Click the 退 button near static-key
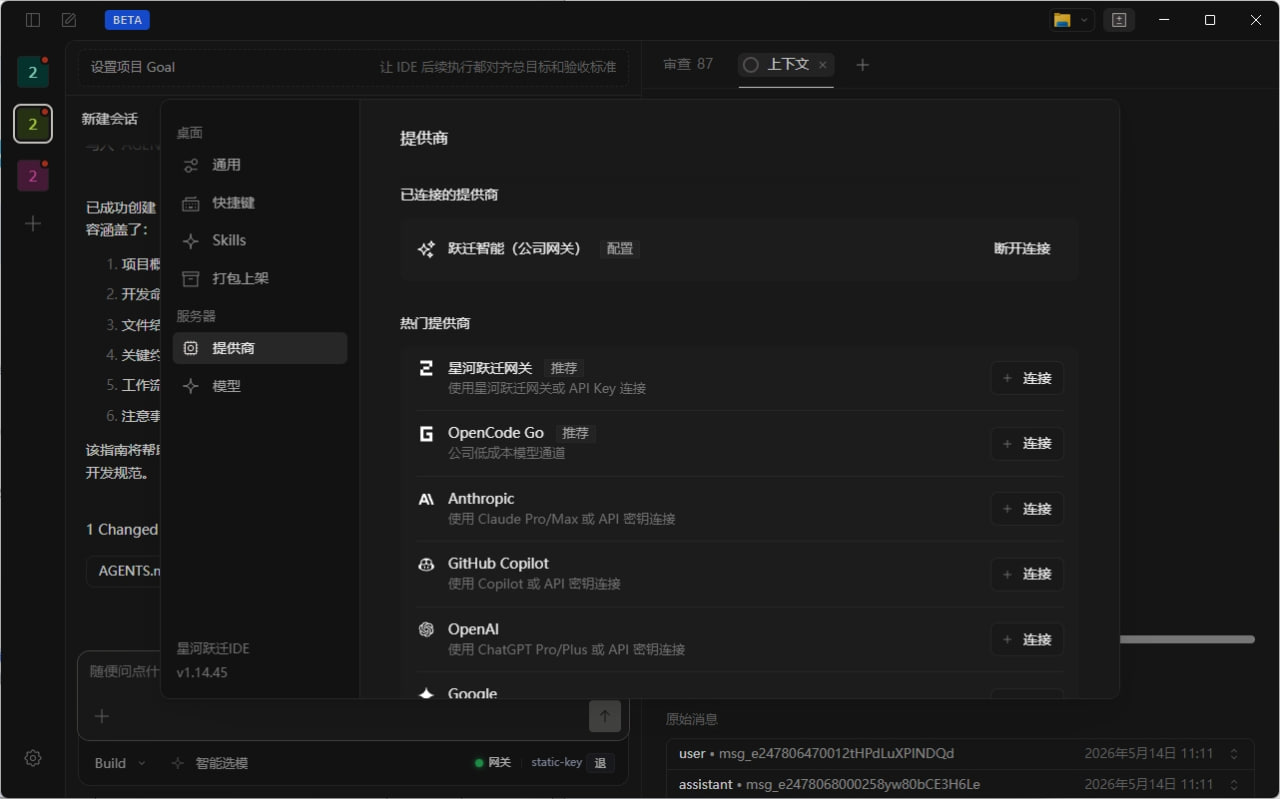1280x799 pixels. point(600,763)
